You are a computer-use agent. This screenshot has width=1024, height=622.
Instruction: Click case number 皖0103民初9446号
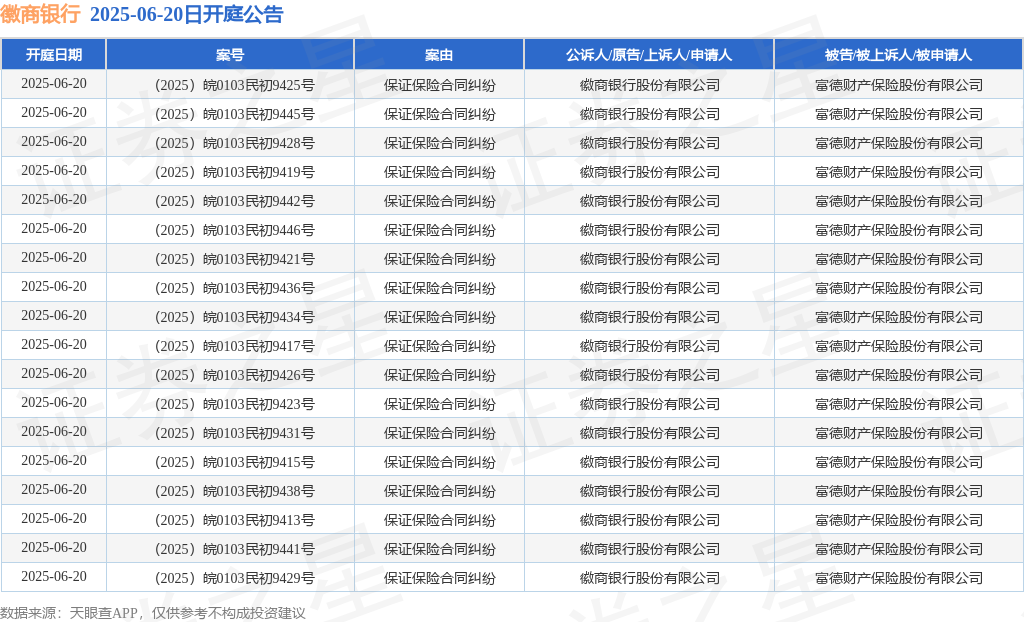(x=259, y=230)
